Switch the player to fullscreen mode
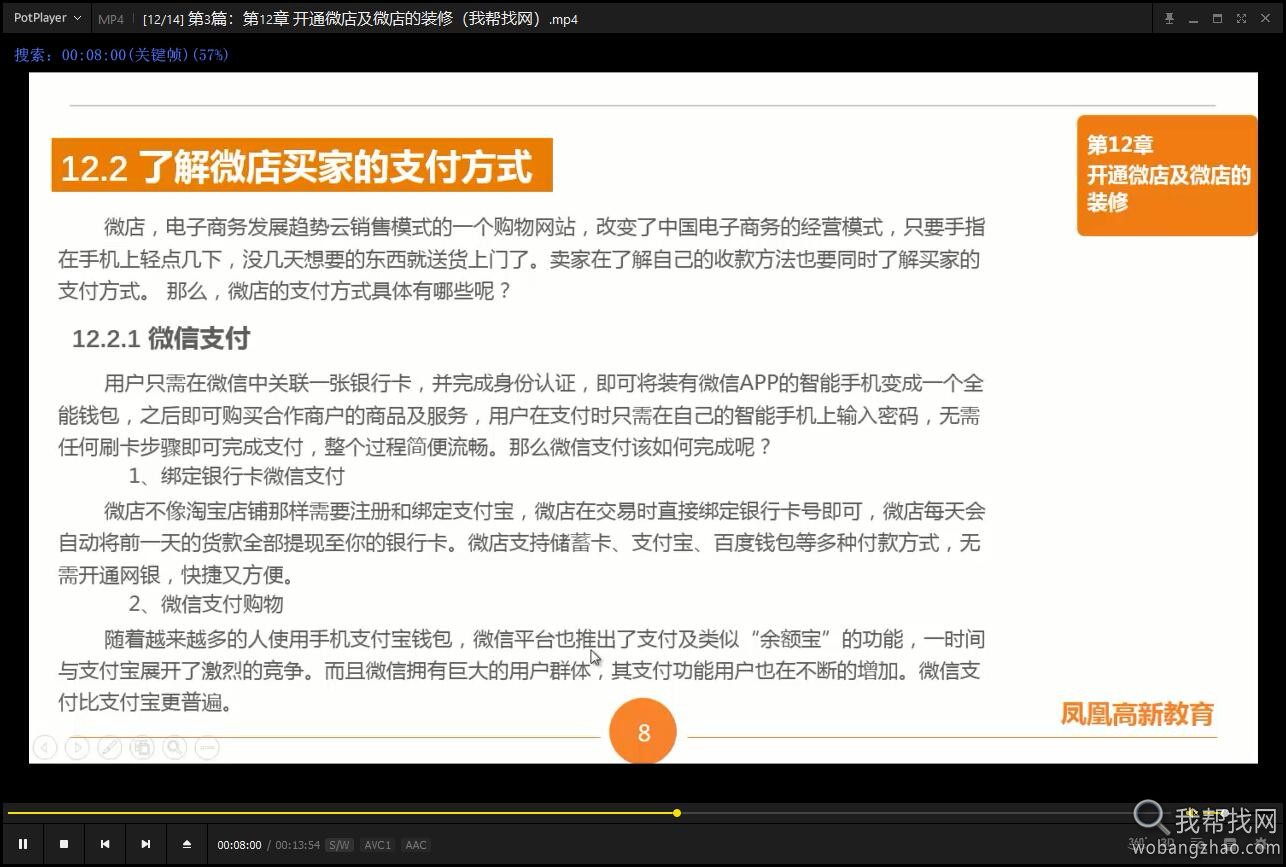The width and height of the screenshot is (1286, 867). tap(1241, 19)
